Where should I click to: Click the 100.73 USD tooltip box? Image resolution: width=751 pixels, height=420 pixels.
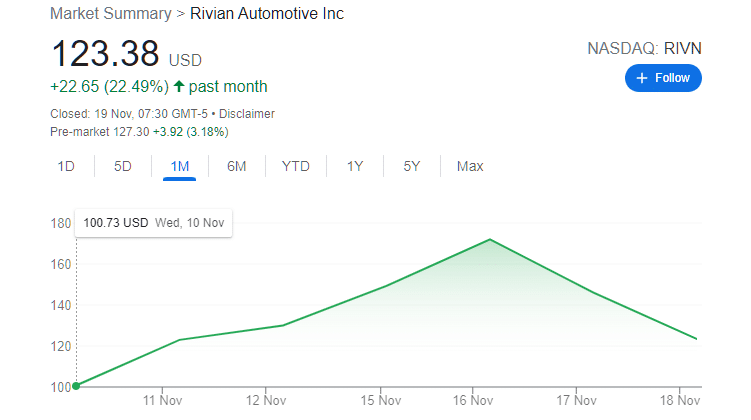[154, 223]
